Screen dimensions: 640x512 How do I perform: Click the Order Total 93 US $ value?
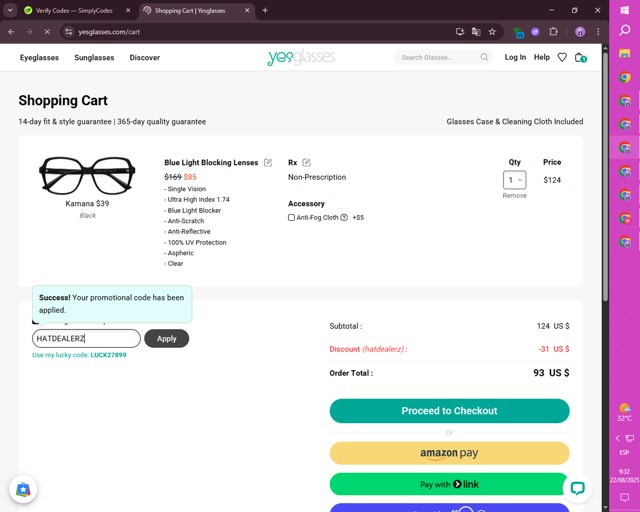[551, 373]
